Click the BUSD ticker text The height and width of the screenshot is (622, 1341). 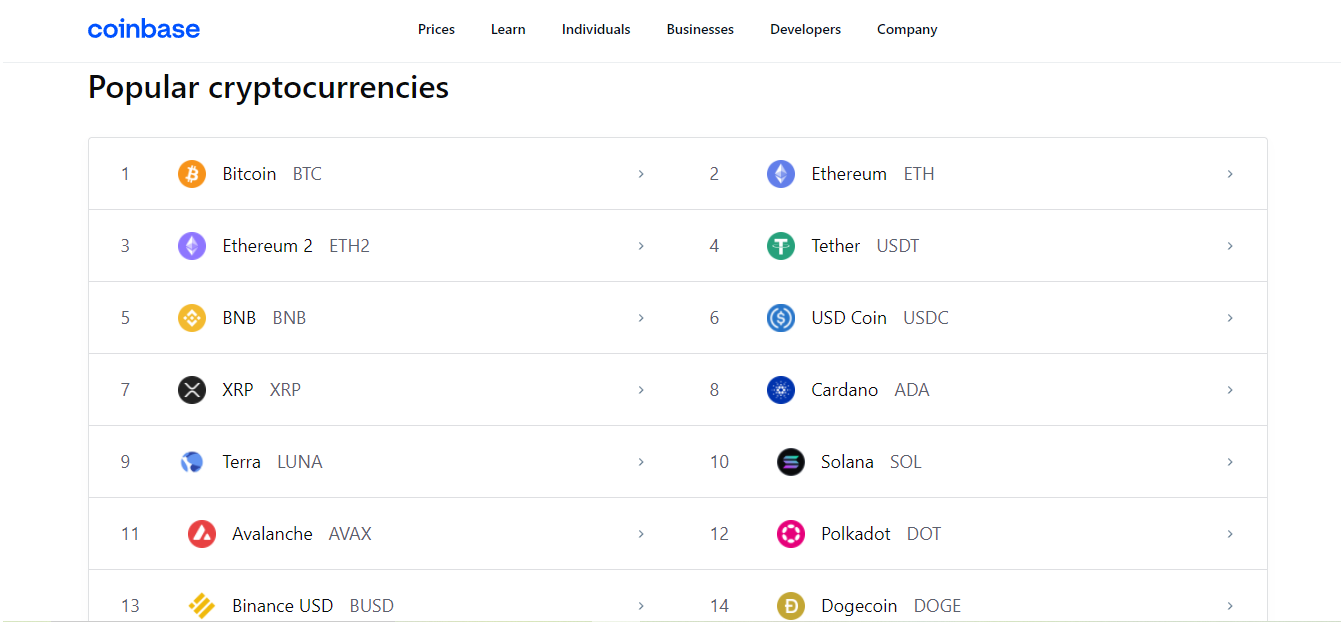pyautogui.click(x=372, y=606)
